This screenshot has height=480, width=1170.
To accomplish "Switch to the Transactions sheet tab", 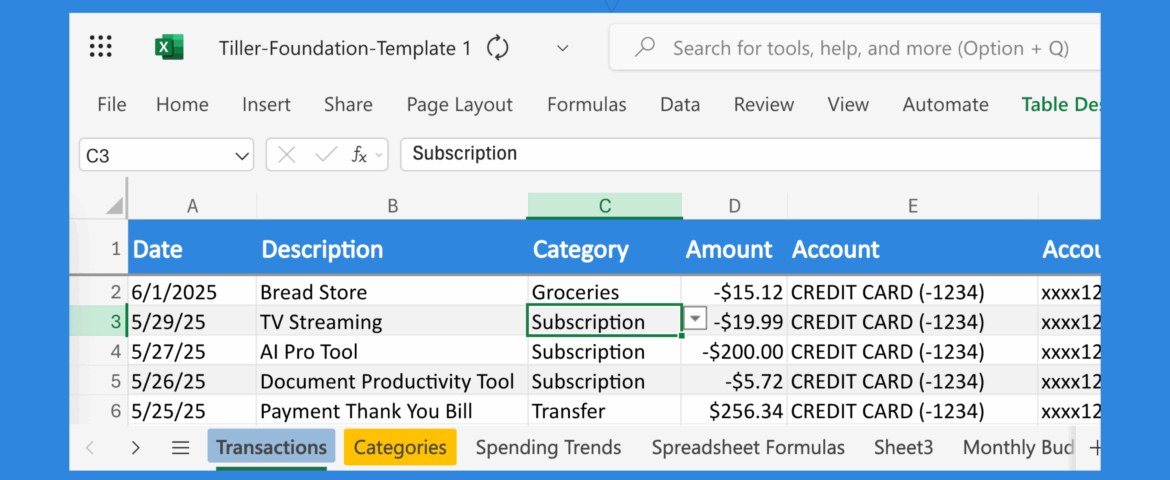I will click(x=272, y=447).
